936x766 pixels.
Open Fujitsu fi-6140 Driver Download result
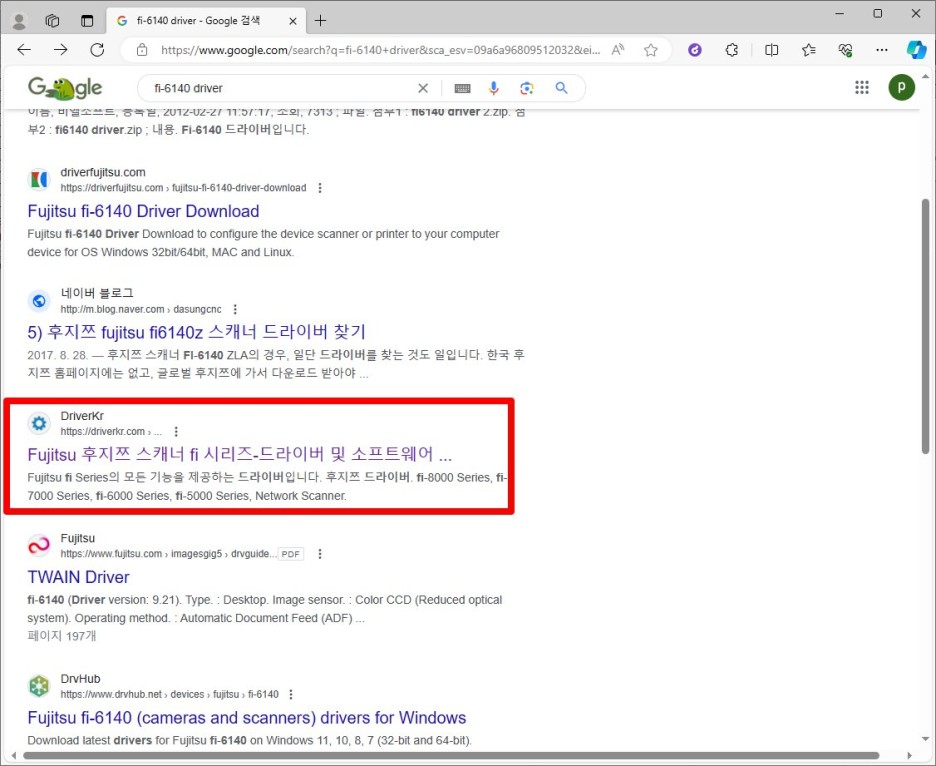[143, 211]
